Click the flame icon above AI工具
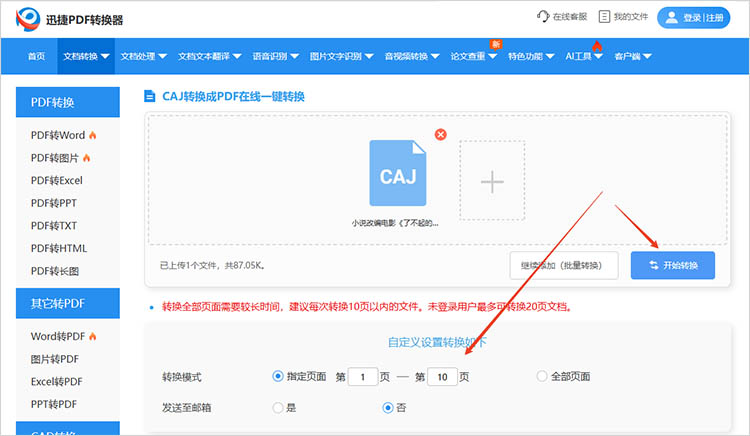 click(x=597, y=46)
